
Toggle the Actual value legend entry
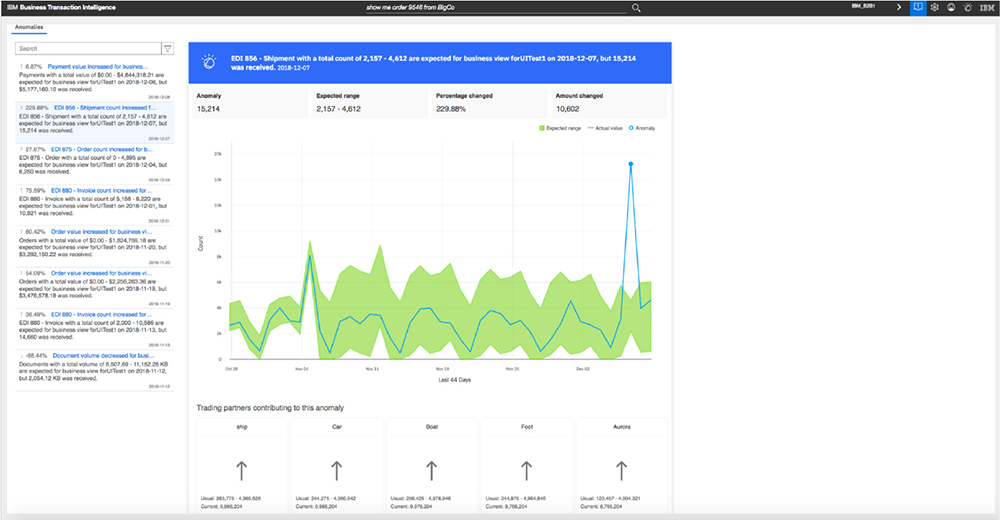[605, 128]
